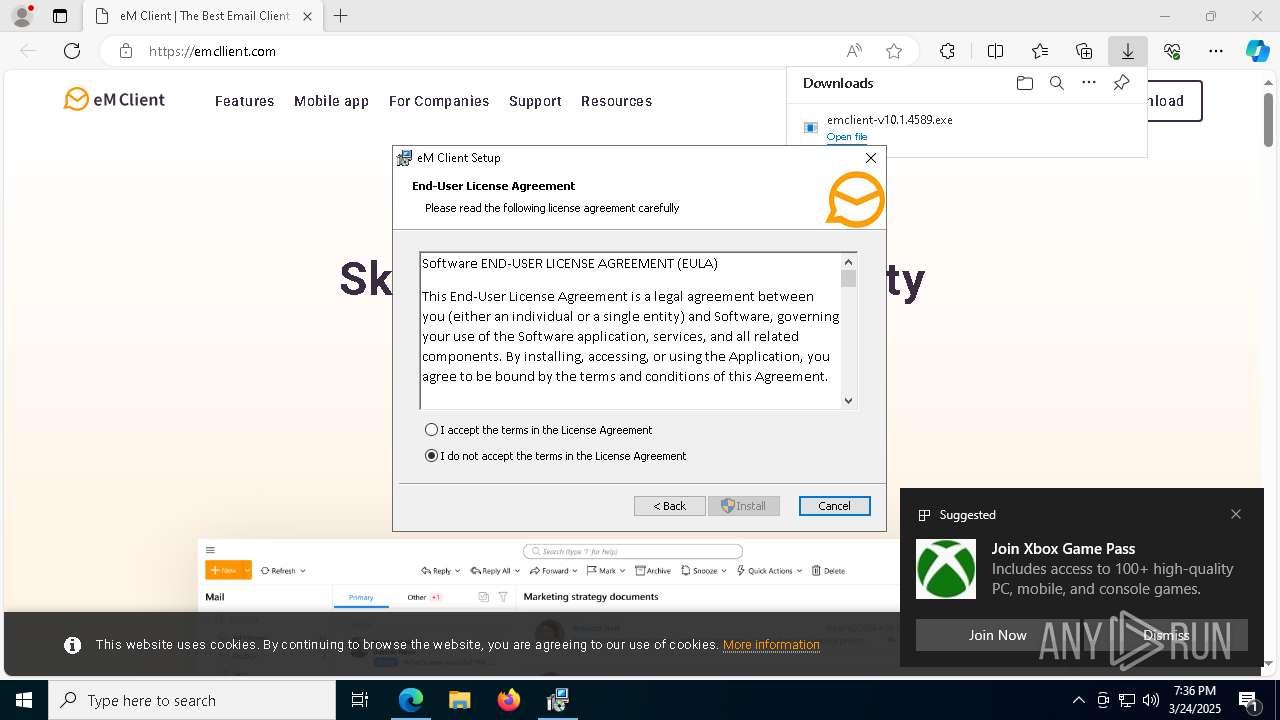
Task: Click the Xbox logo in notification
Action: tap(946, 569)
